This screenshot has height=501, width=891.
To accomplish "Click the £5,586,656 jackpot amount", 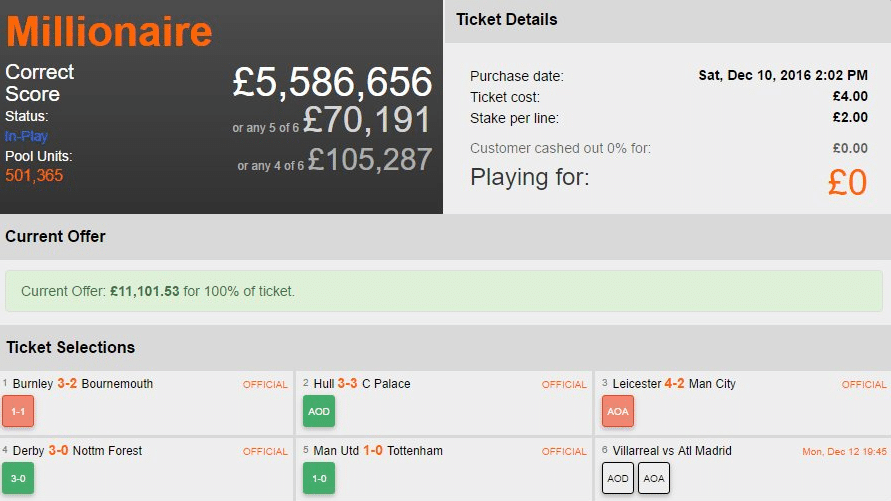I will (332, 83).
